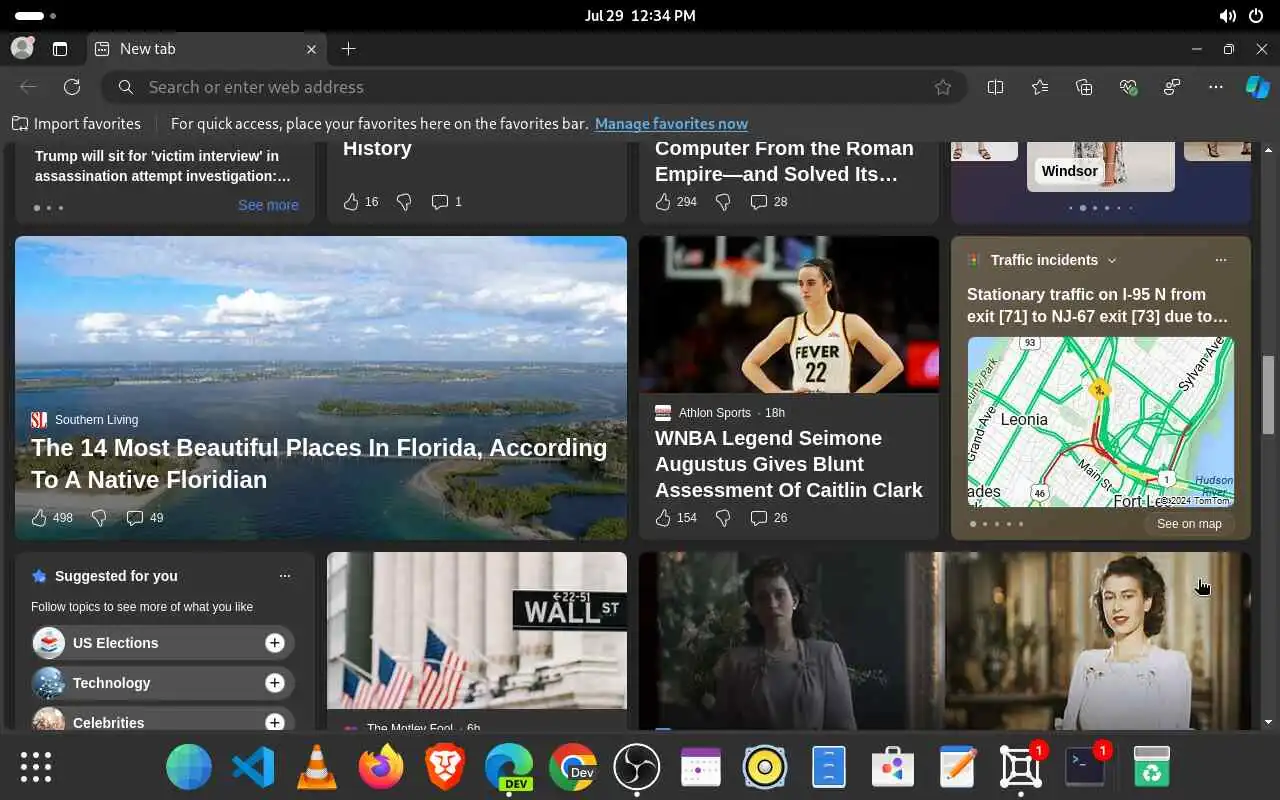Viewport: 1280px width, 800px height.
Task: Open the Leonia traffic map thumbnail
Action: [1100, 422]
